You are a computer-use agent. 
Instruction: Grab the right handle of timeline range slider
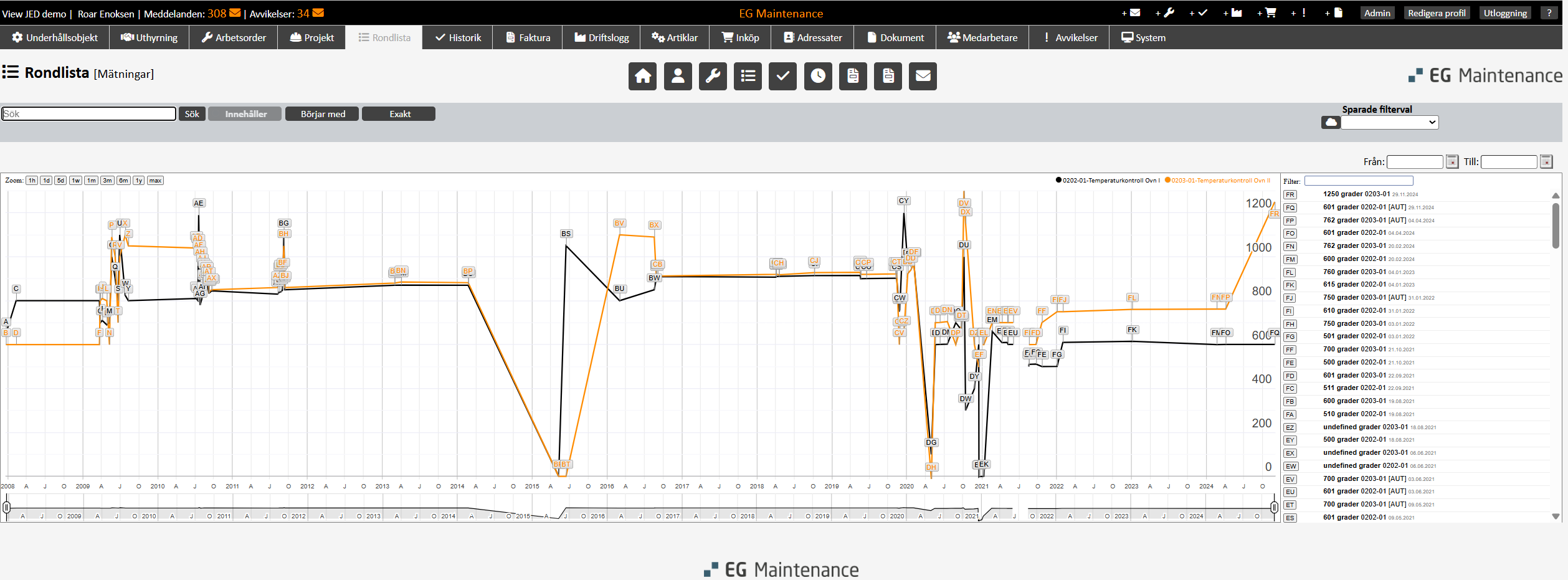click(x=1274, y=508)
